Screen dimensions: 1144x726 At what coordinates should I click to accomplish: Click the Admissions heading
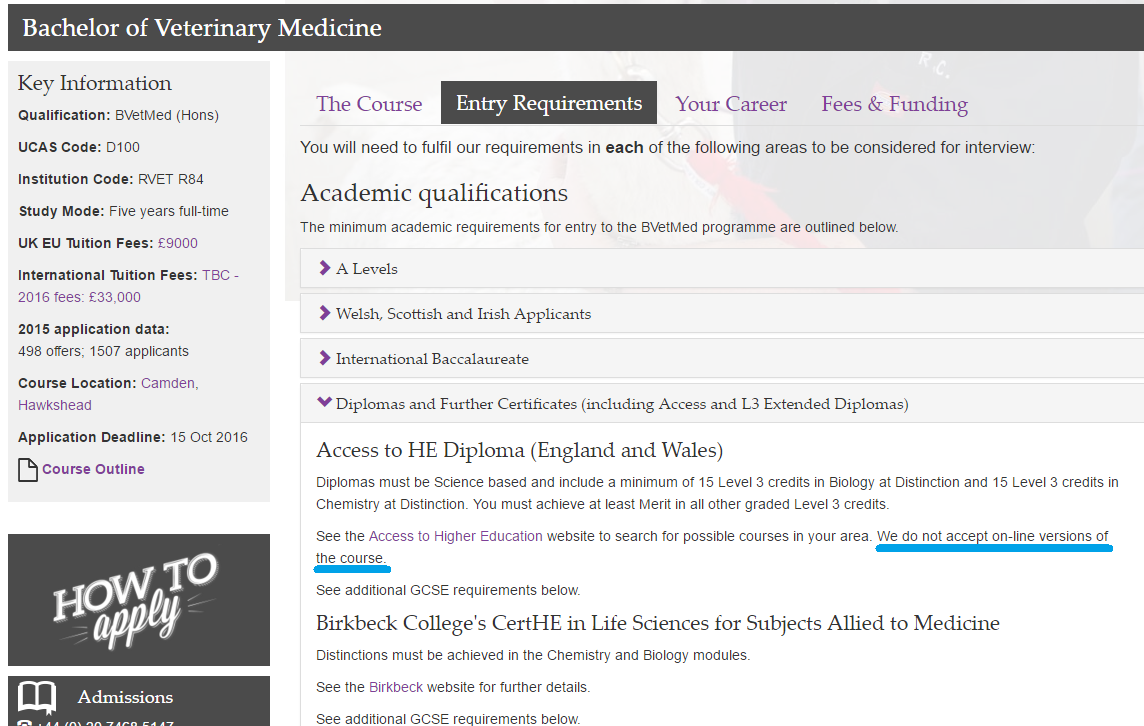[125, 697]
